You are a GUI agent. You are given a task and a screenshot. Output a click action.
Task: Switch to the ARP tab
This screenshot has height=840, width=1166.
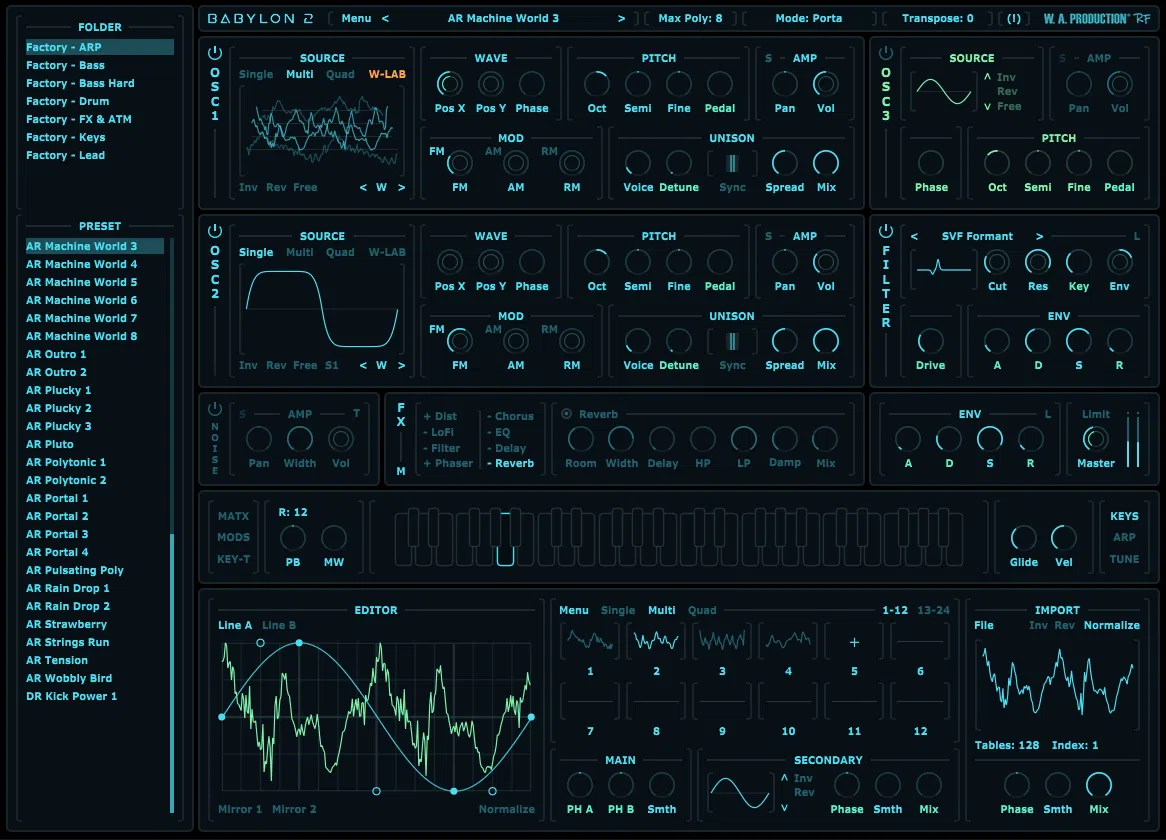pyautogui.click(x=1124, y=537)
